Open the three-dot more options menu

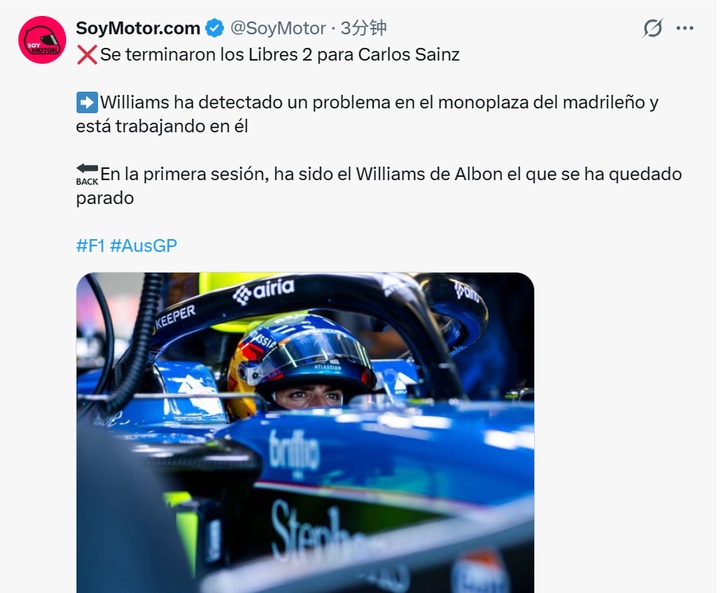[685, 28]
